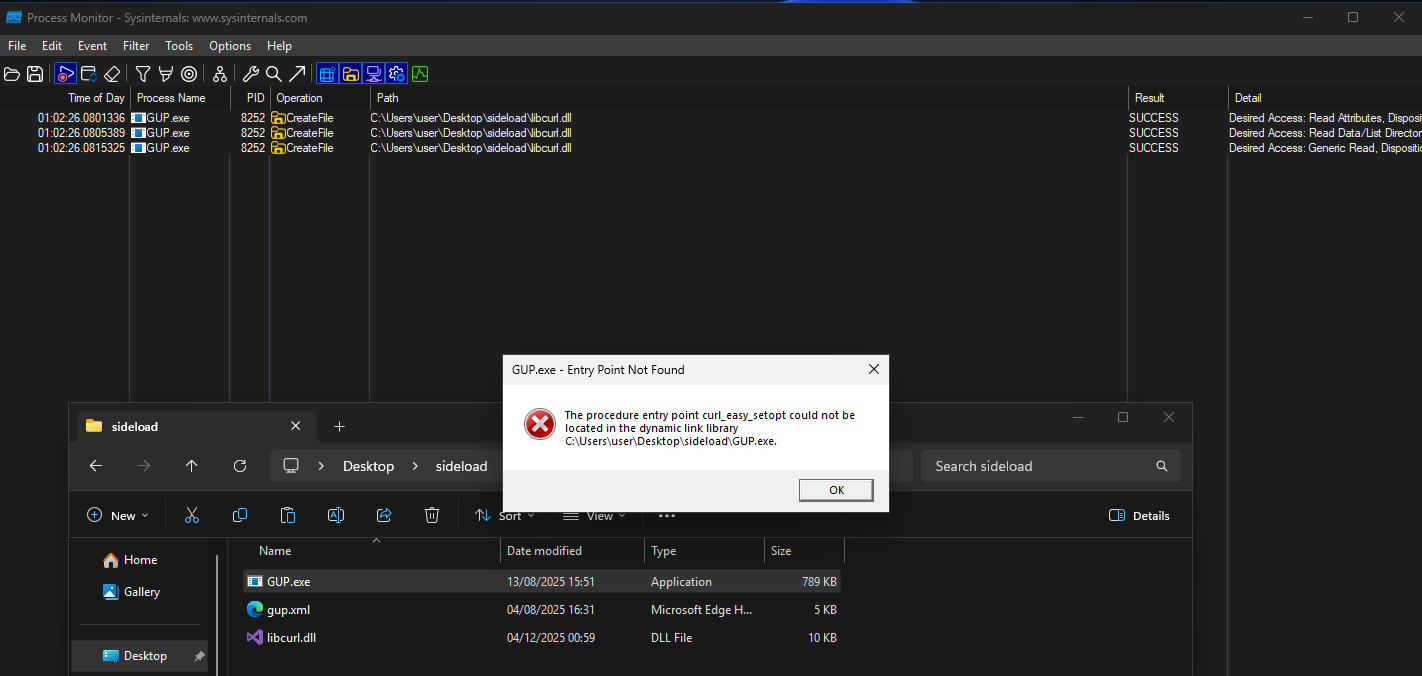Toggle the Capture events button

click(65, 74)
